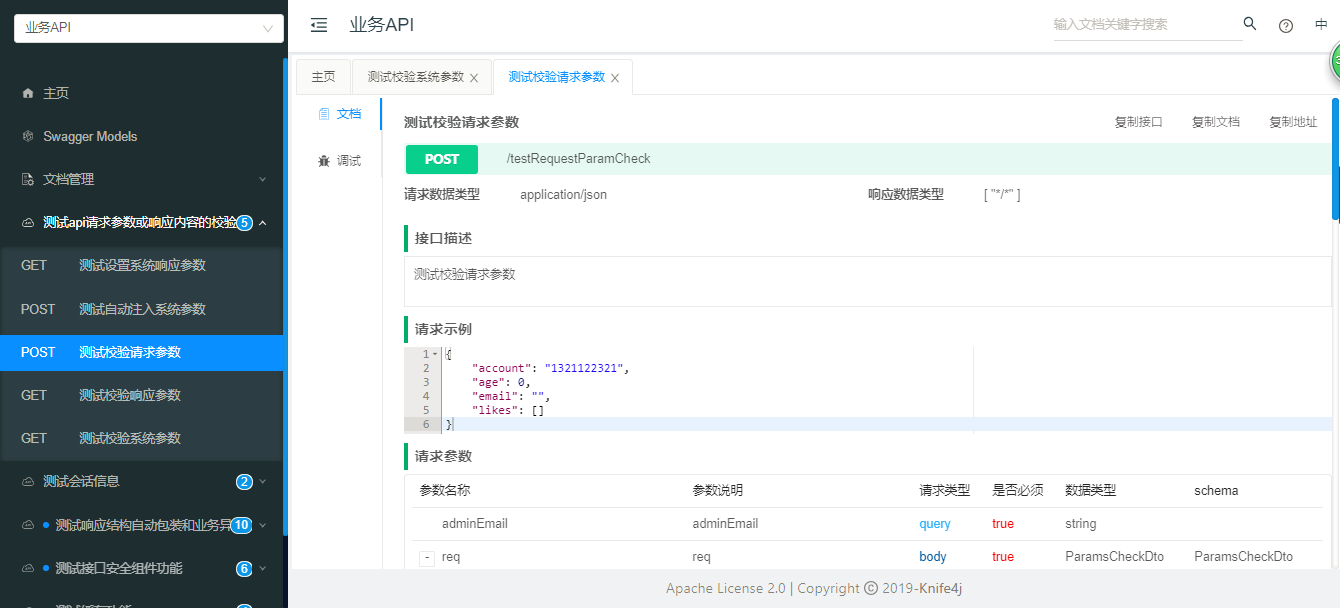Click inside the 请求示例 JSON editor
This screenshot has width=1340, height=608.
coord(868,390)
